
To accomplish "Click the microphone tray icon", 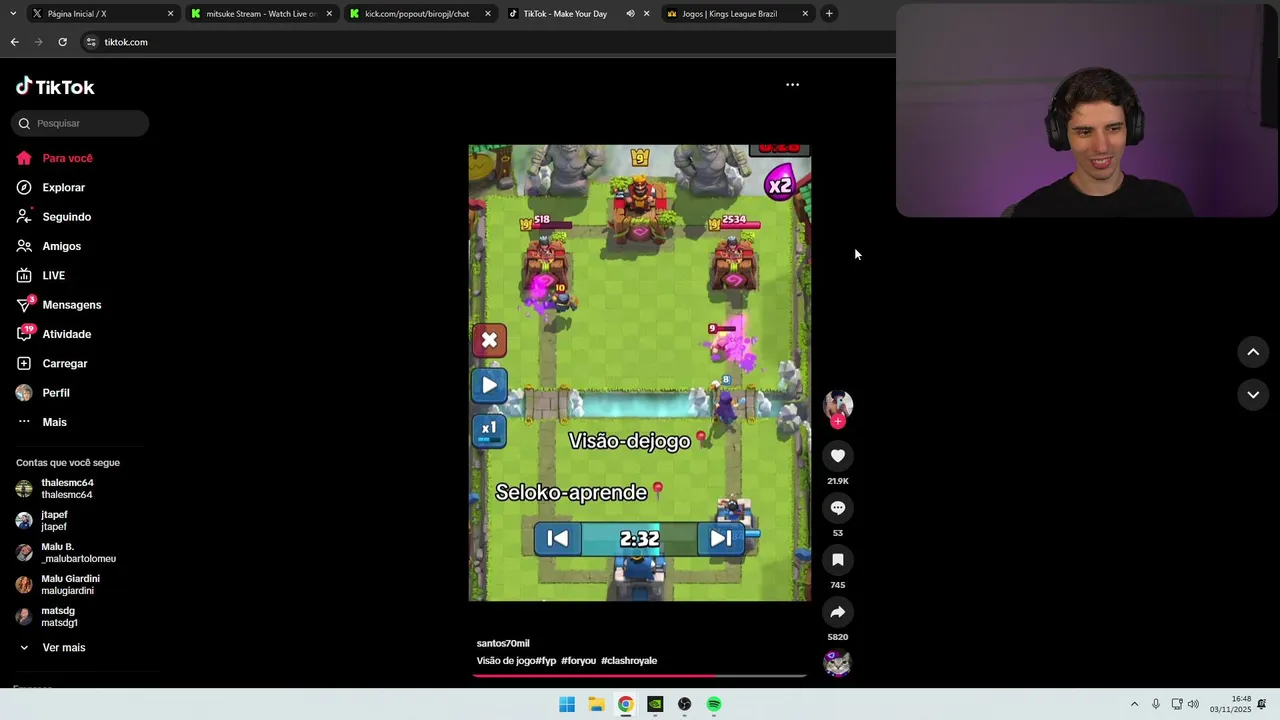I will 1156,705.
